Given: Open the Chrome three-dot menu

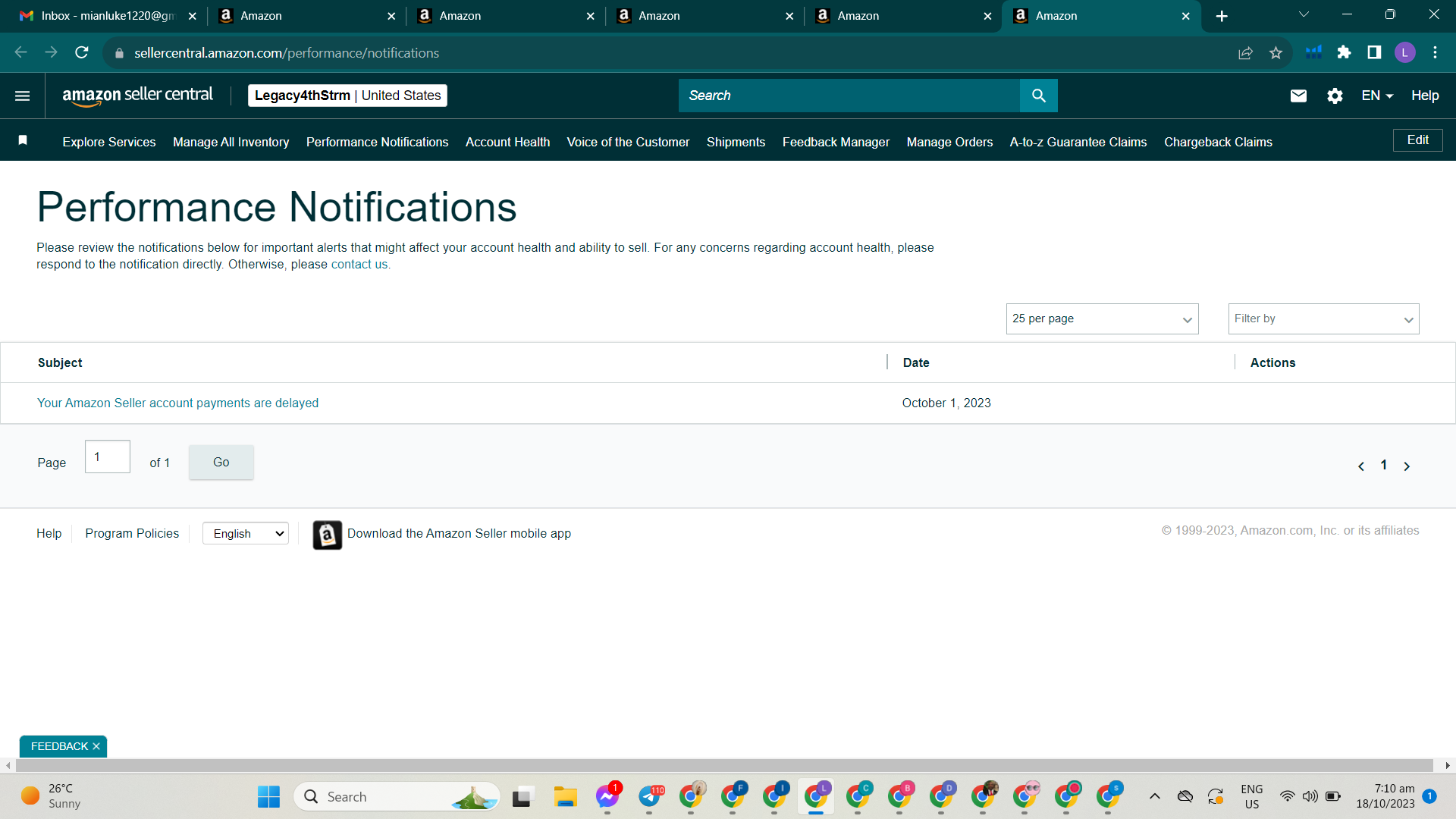Looking at the screenshot, I should pos(1435,52).
